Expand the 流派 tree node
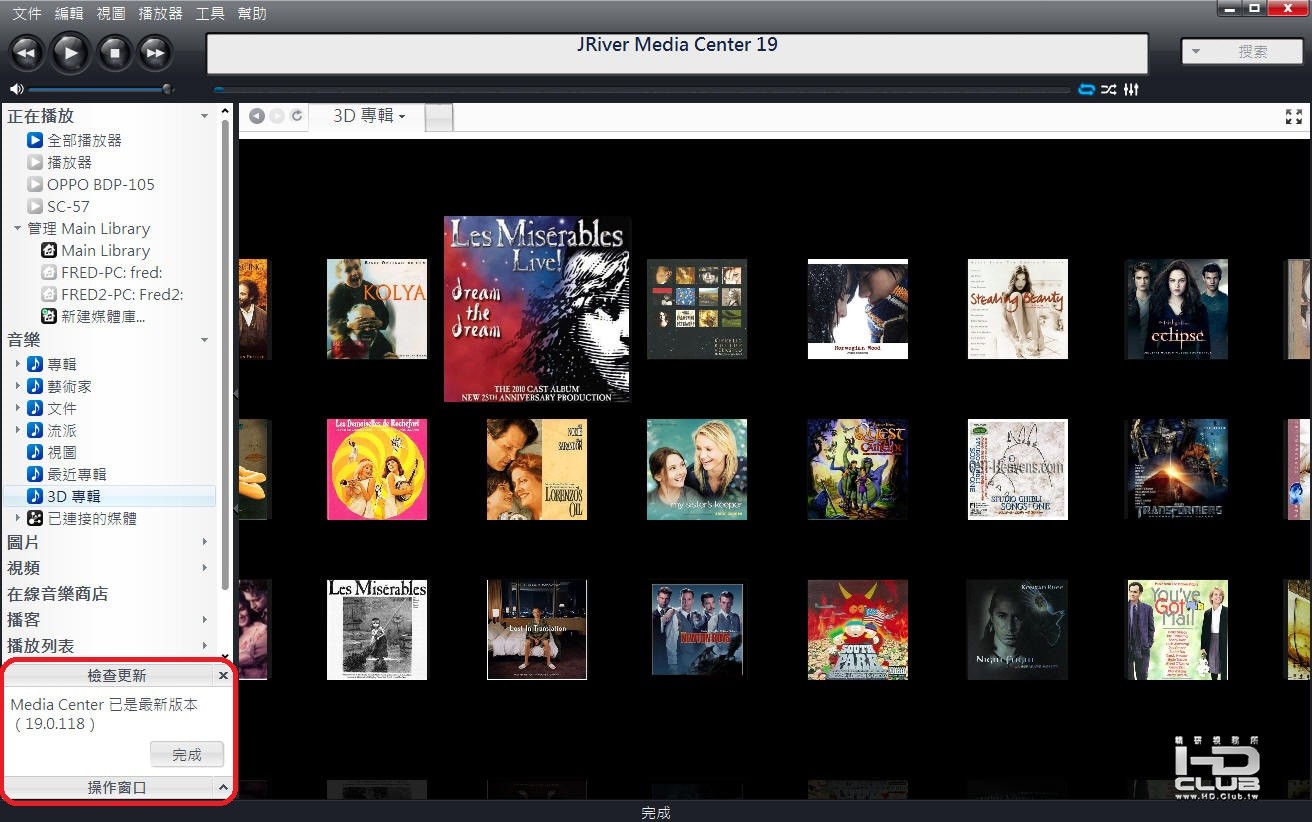This screenshot has width=1312, height=822. pos(17,430)
